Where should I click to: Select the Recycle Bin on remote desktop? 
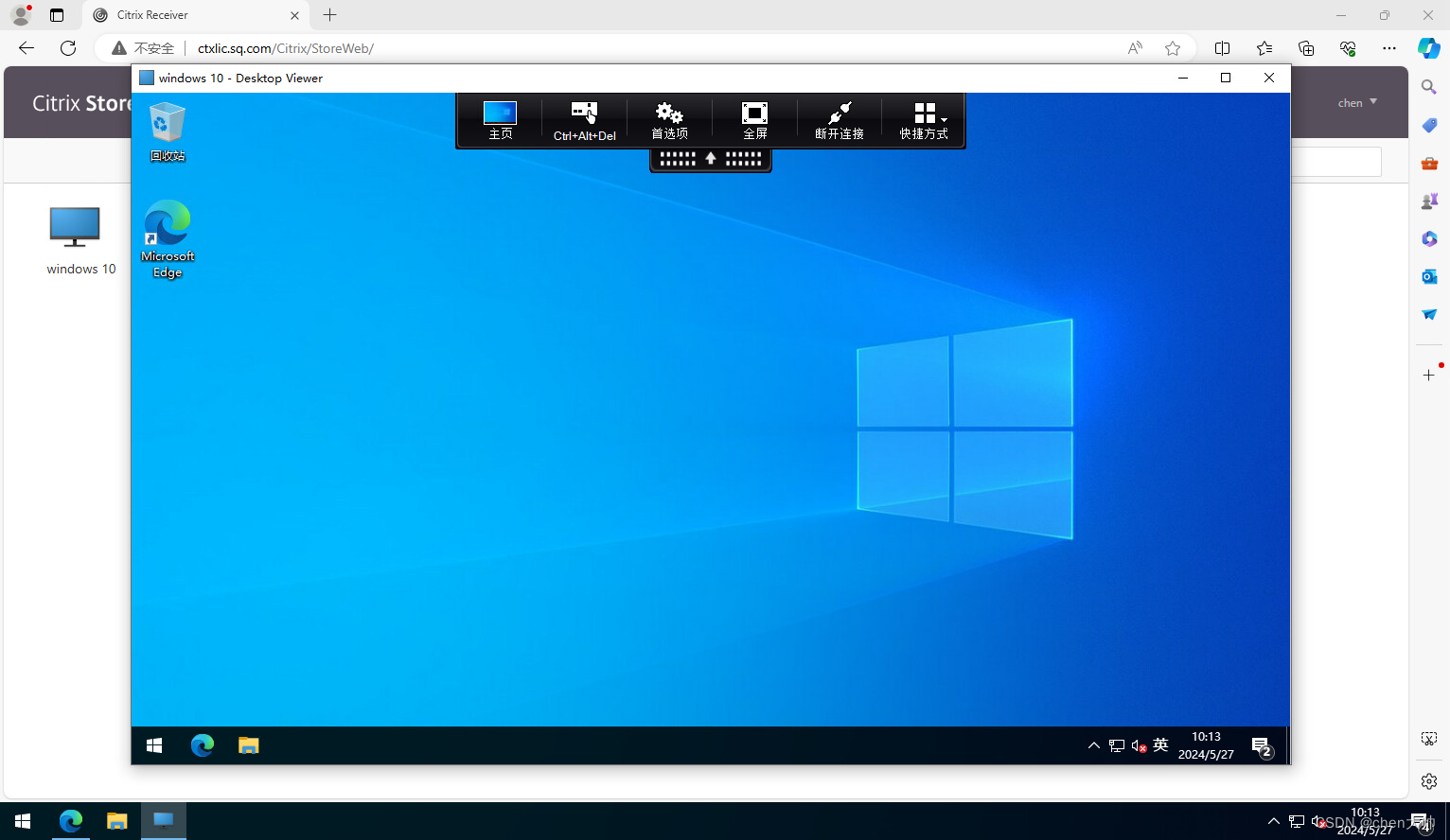tap(168, 131)
